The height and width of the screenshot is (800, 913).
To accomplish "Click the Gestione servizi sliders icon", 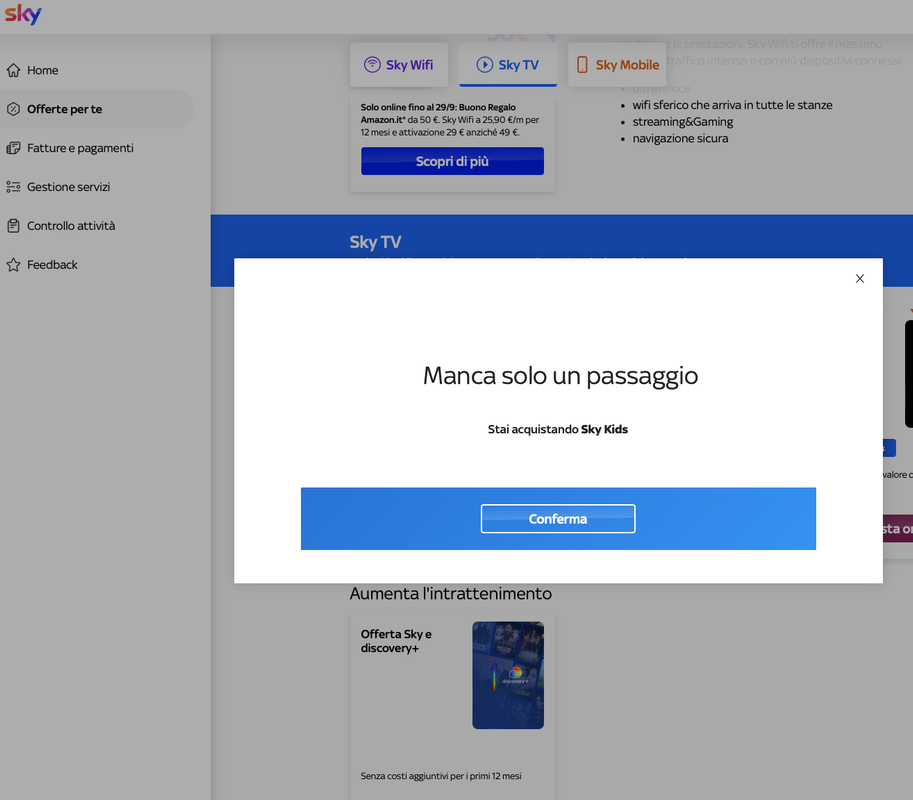I will click(13, 187).
